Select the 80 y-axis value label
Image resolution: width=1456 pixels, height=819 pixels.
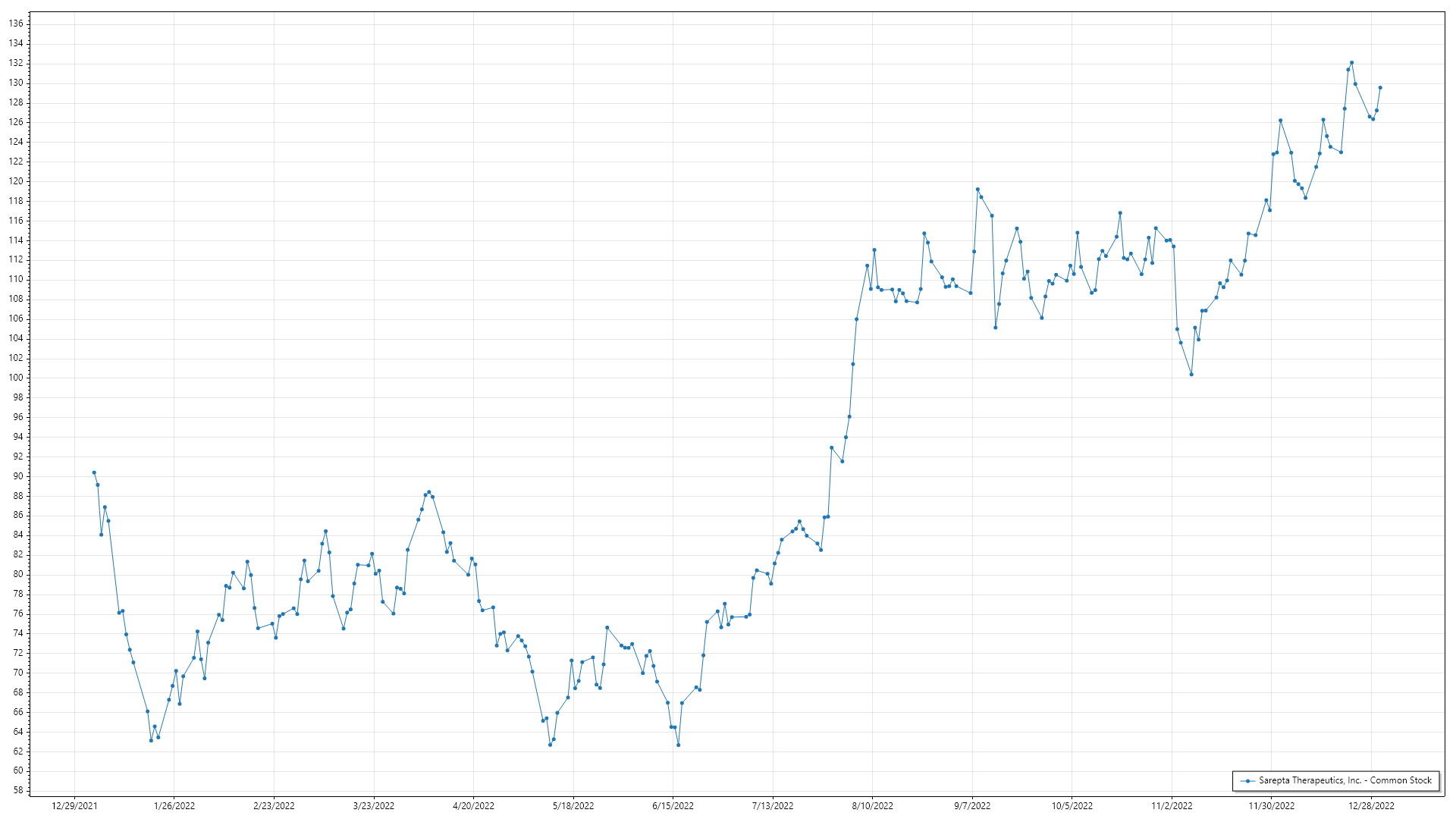18,574
